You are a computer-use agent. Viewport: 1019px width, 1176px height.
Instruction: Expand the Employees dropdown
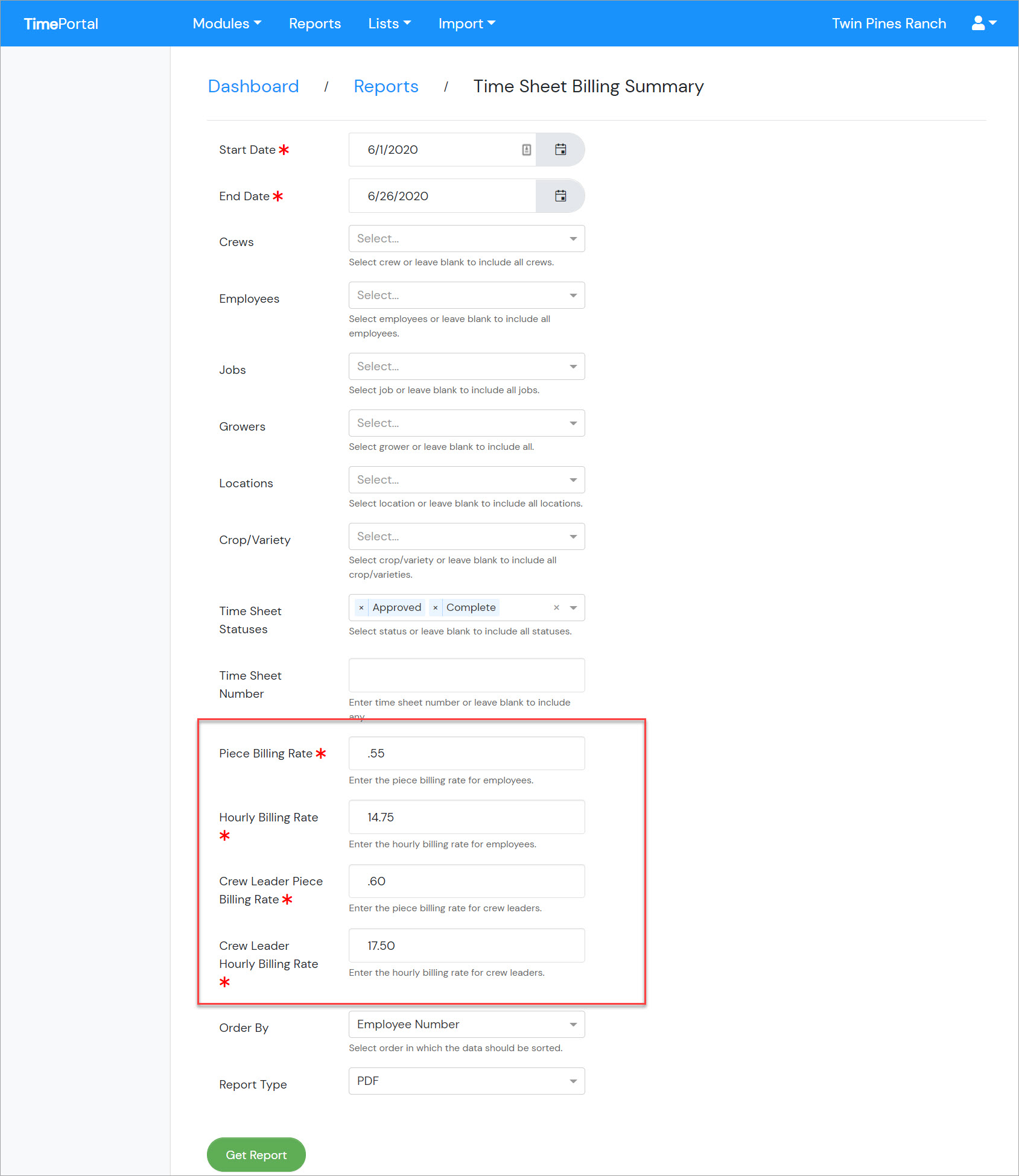point(466,296)
